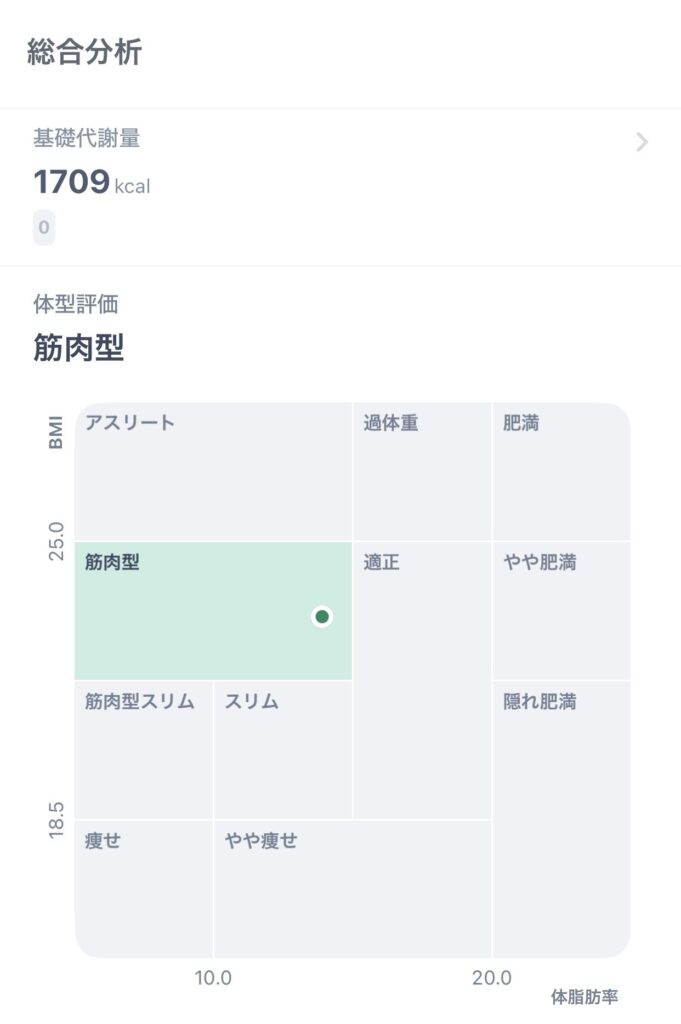Click the 0 change badge

pos(44,228)
